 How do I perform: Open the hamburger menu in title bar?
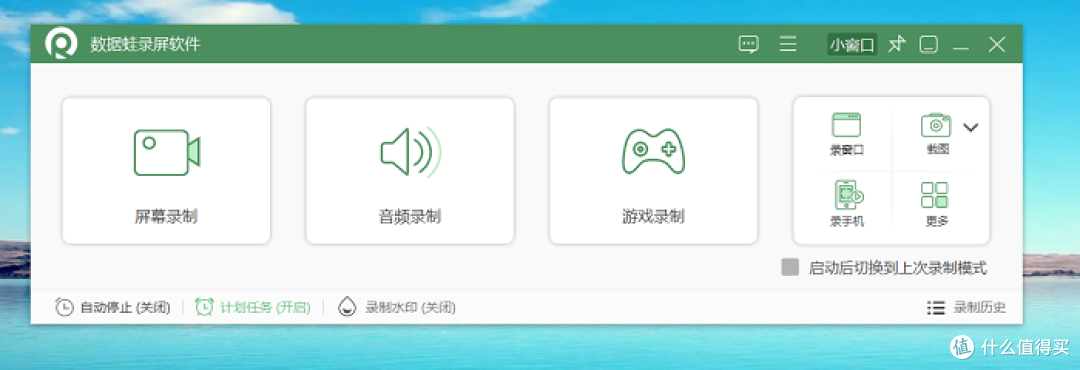[x=788, y=44]
